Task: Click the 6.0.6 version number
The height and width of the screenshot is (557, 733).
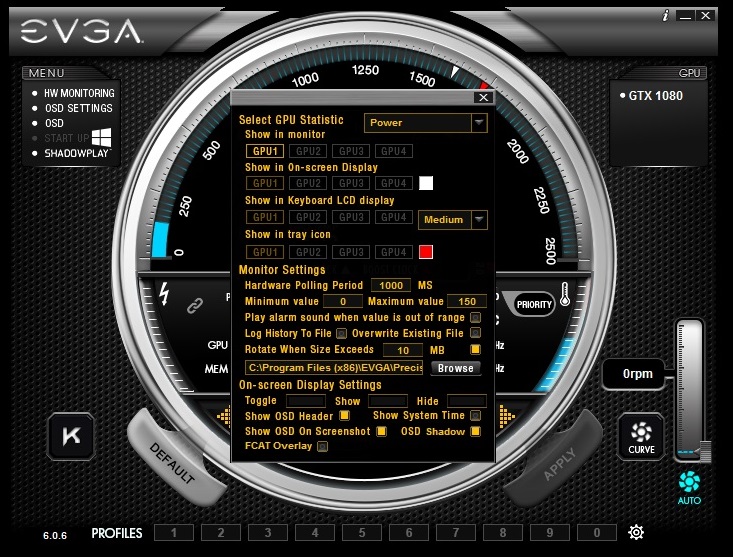Action: pyautogui.click(x=55, y=536)
